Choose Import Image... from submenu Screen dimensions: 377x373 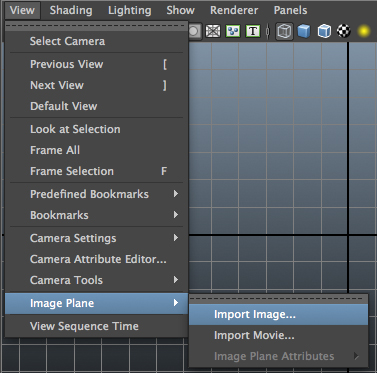278,314
